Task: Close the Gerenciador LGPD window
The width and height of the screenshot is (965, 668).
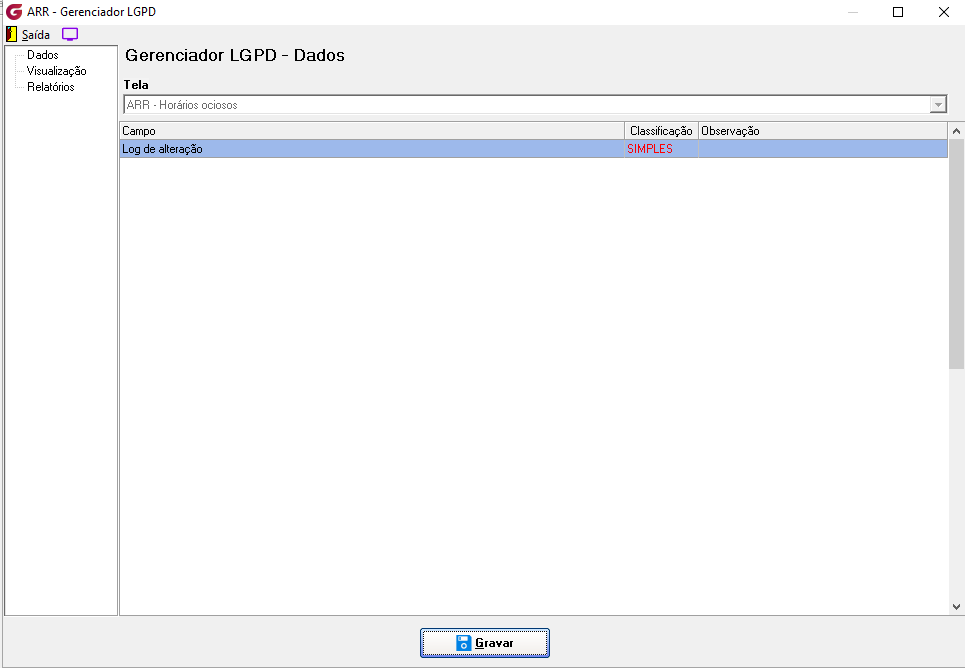Action: [x=943, y=12]
